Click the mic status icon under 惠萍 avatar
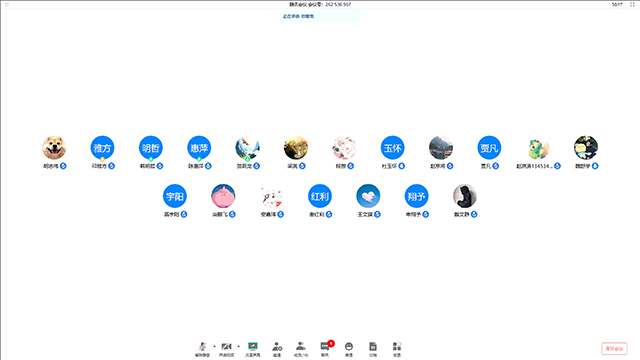The image size is (640, 360). (209, 166)
